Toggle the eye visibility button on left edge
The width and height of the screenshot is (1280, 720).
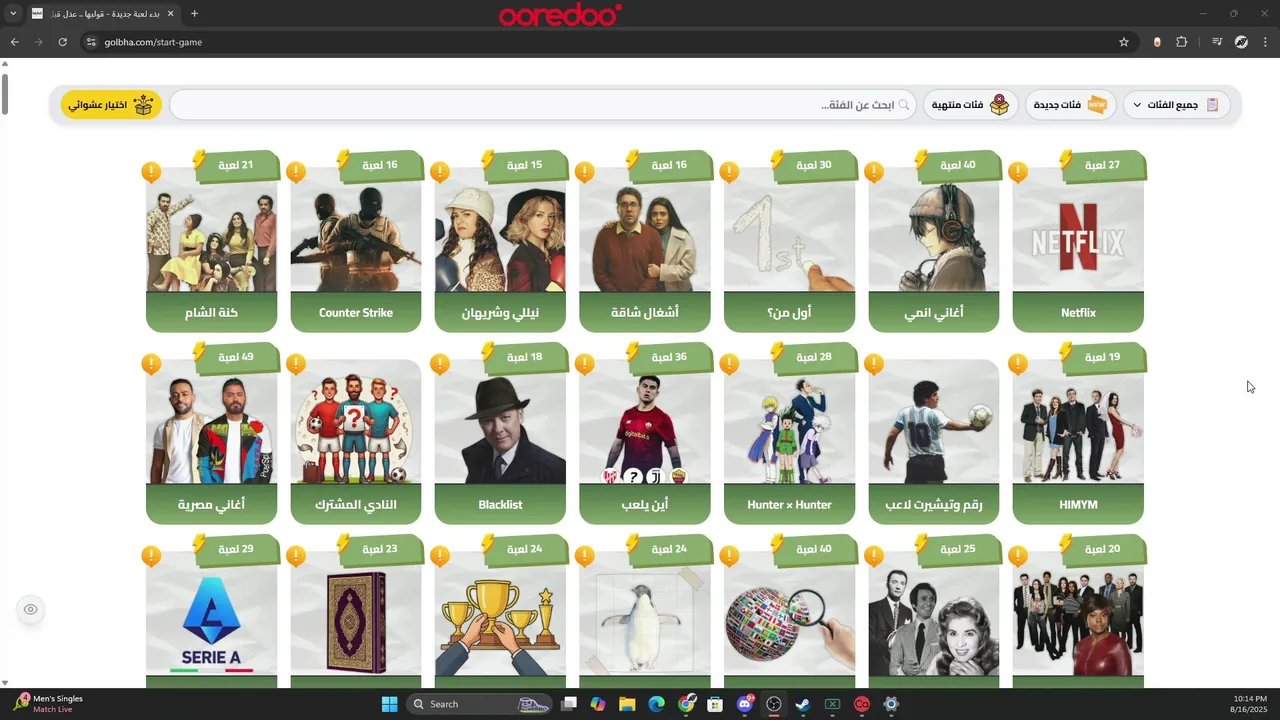pos(31,609)
